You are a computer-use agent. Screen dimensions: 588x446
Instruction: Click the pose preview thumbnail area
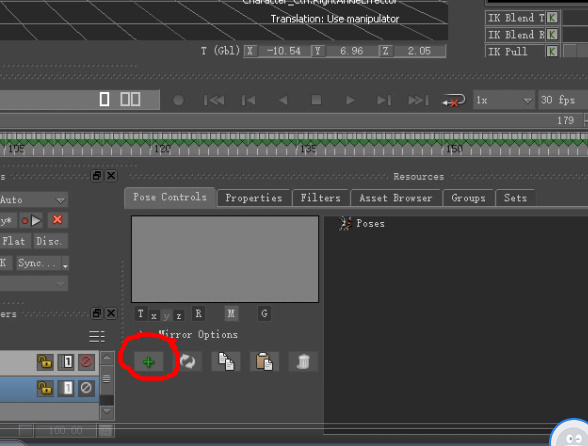point(225,259)
